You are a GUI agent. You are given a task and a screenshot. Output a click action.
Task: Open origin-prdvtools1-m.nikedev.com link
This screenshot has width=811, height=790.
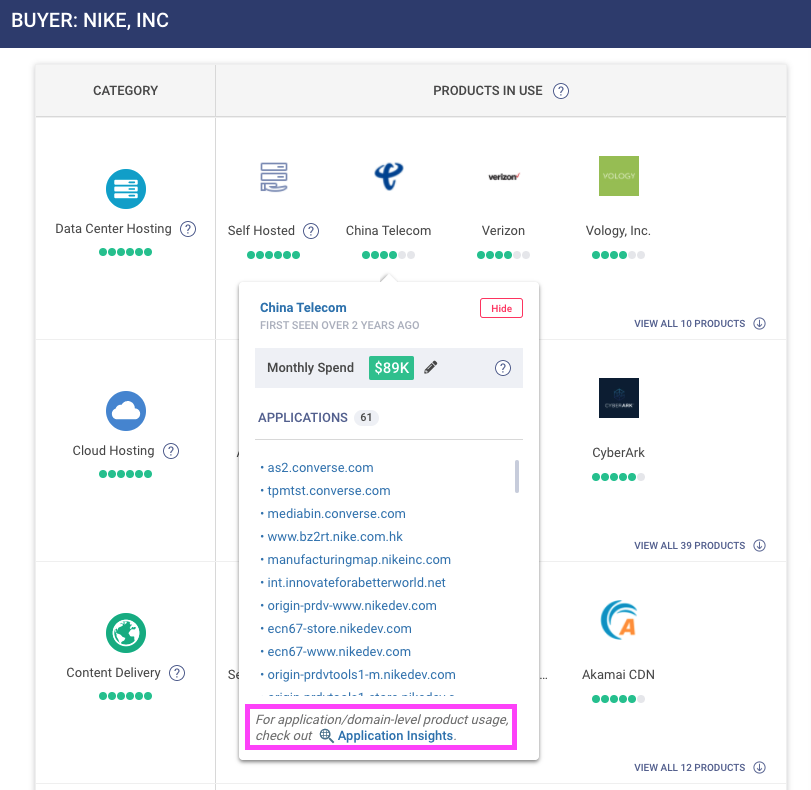click(361, 675)
